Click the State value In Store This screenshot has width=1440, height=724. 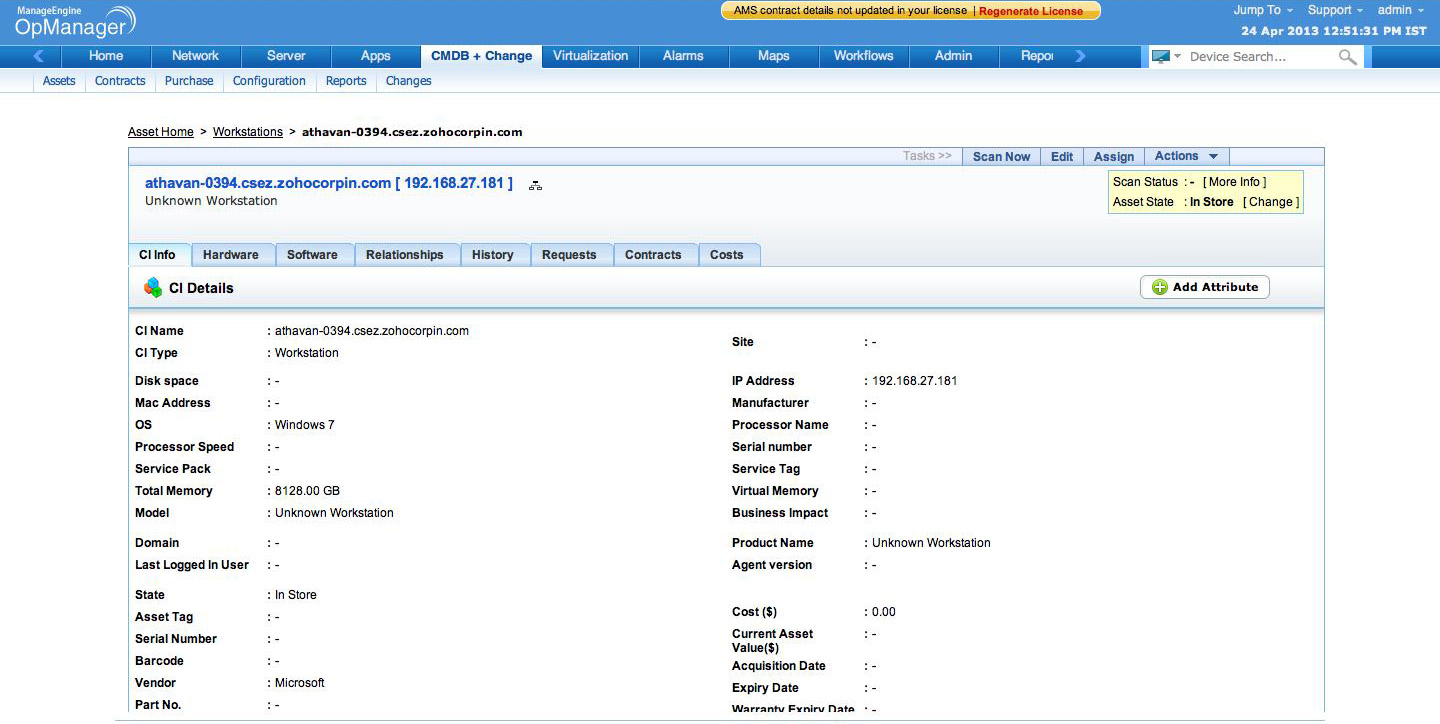tap(296, 595)
